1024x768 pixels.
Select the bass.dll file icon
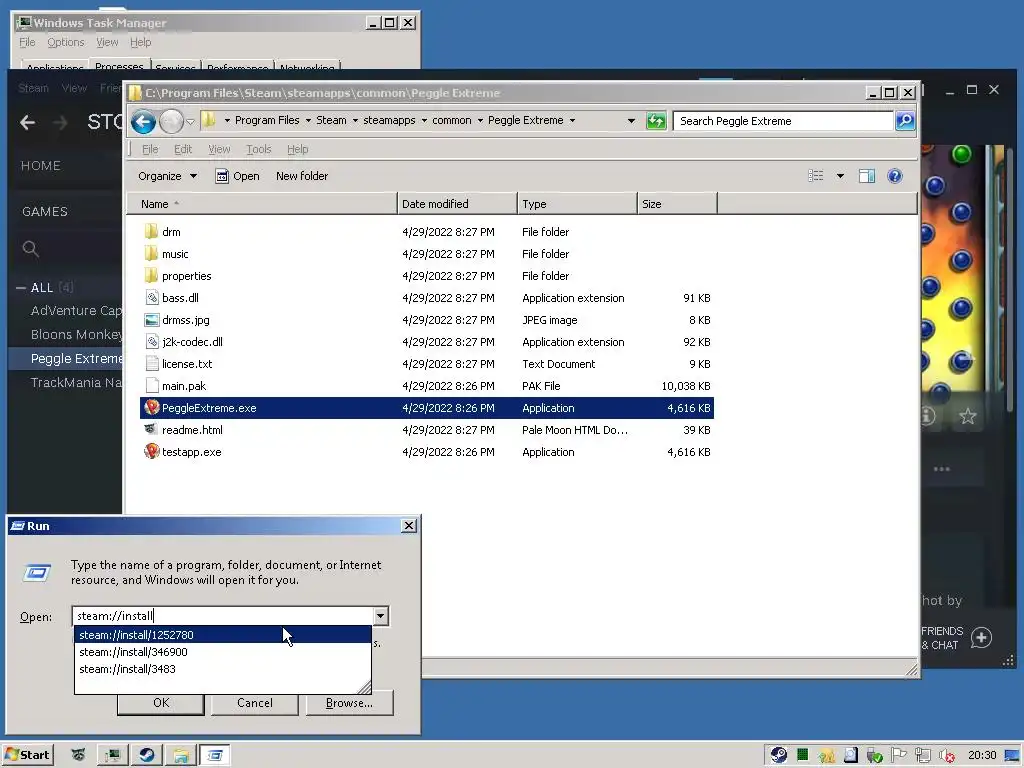coord(152,298)
